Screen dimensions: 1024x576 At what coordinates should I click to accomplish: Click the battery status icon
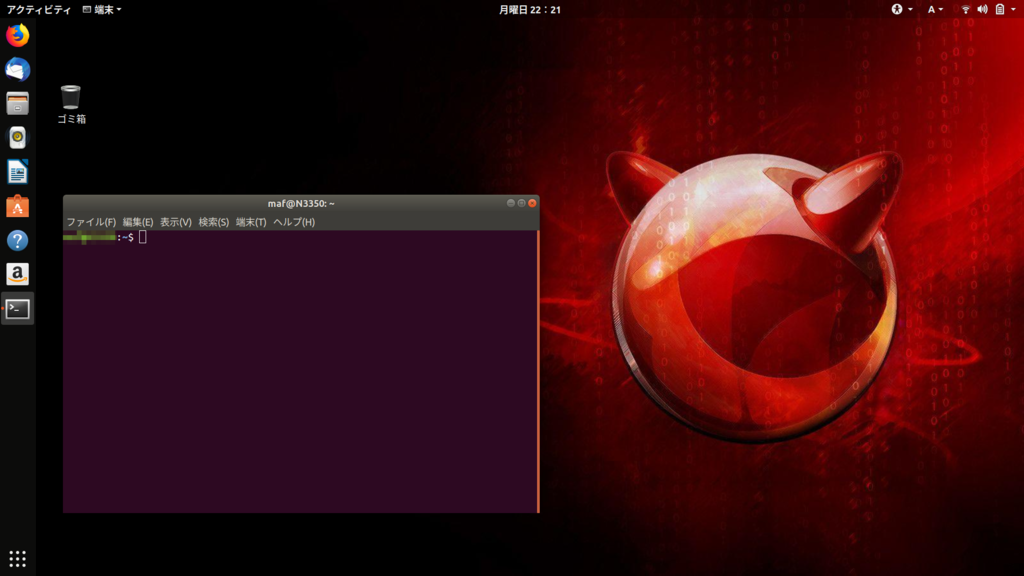[1000, 9]
